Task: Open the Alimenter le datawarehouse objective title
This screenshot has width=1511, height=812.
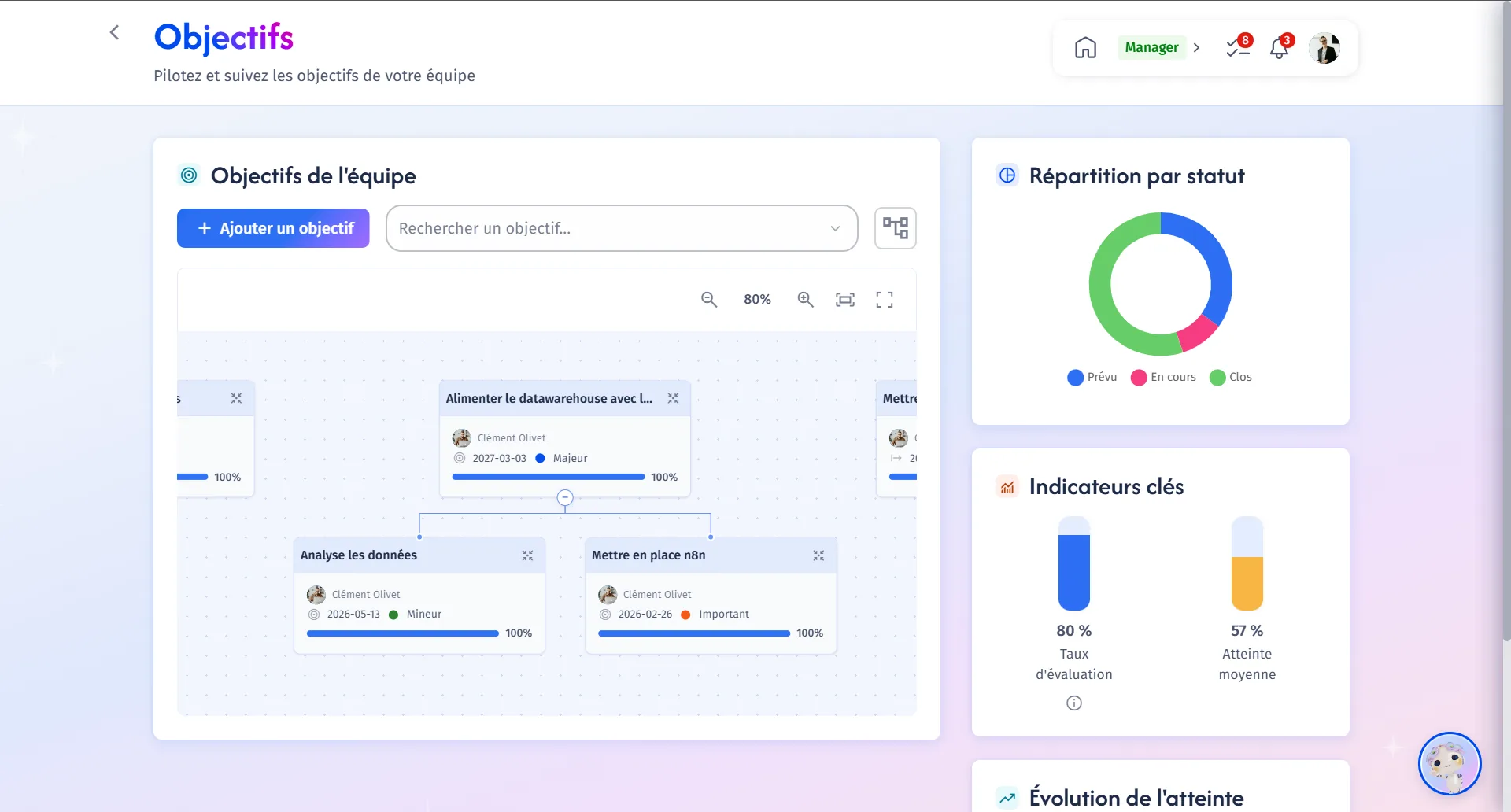Action: (x=549, y=398)
